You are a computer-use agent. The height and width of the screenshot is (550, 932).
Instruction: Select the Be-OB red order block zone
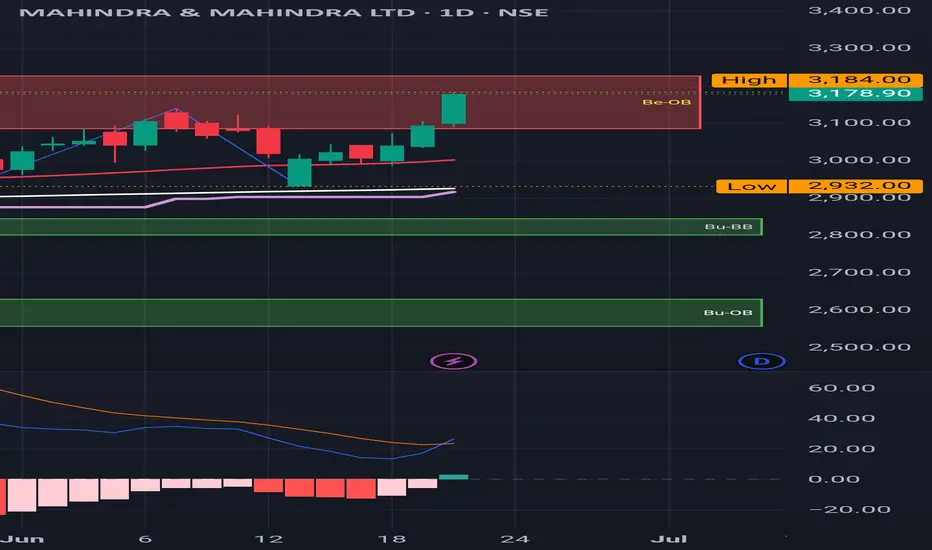pos(350,102)
